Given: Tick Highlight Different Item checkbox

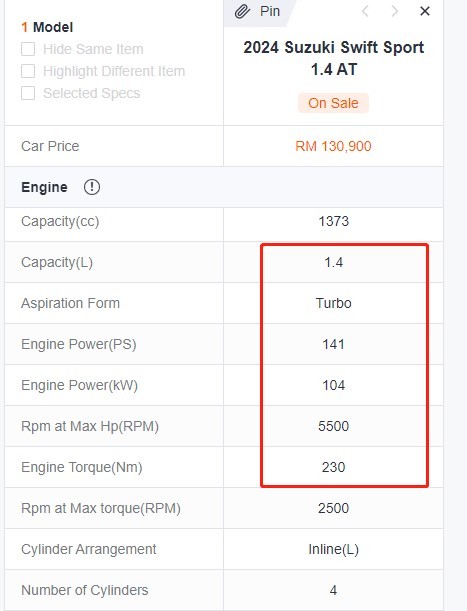Looking at the screenshot, I should point(28,71).
